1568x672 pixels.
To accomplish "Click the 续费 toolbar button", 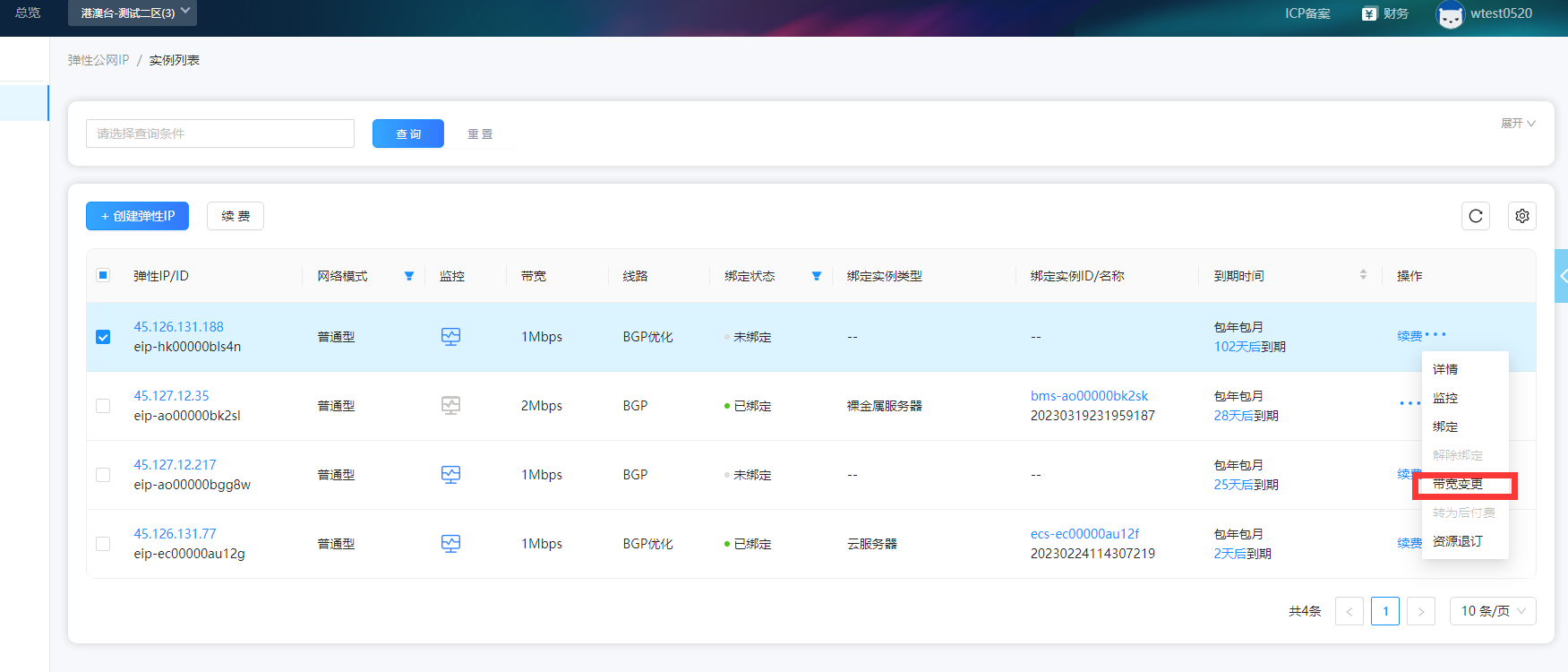I will point(236,216).
